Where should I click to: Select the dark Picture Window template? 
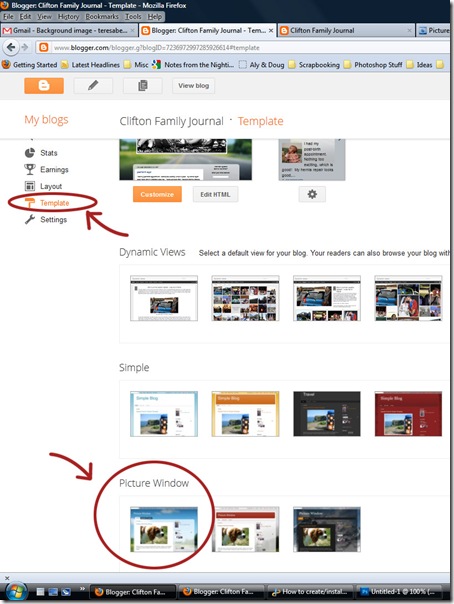coord(327,529)
